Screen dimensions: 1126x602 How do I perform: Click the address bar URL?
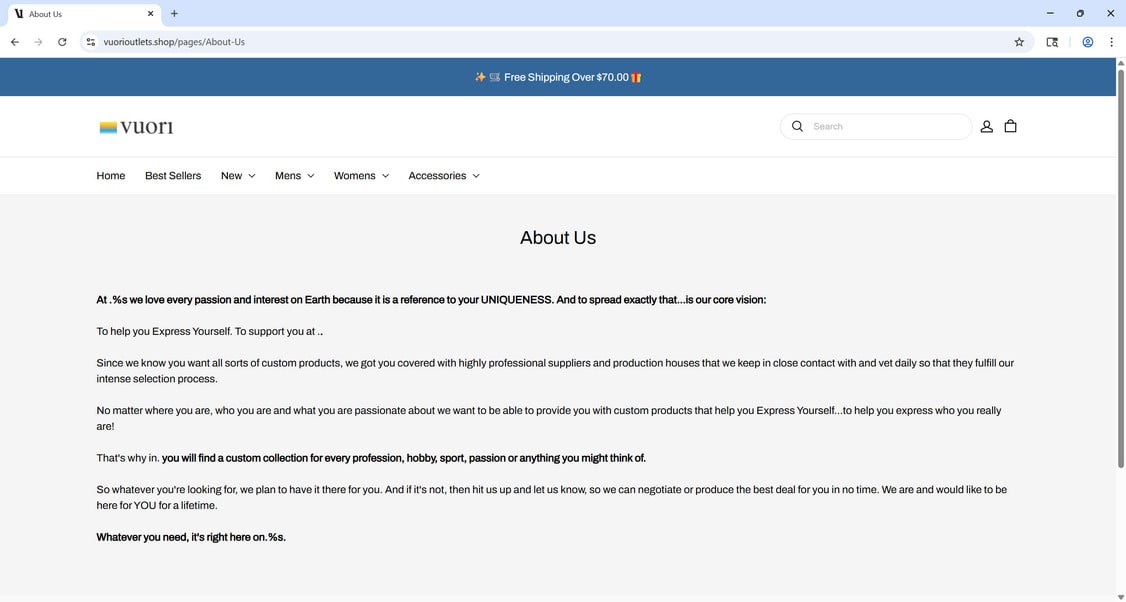(174, 42)
